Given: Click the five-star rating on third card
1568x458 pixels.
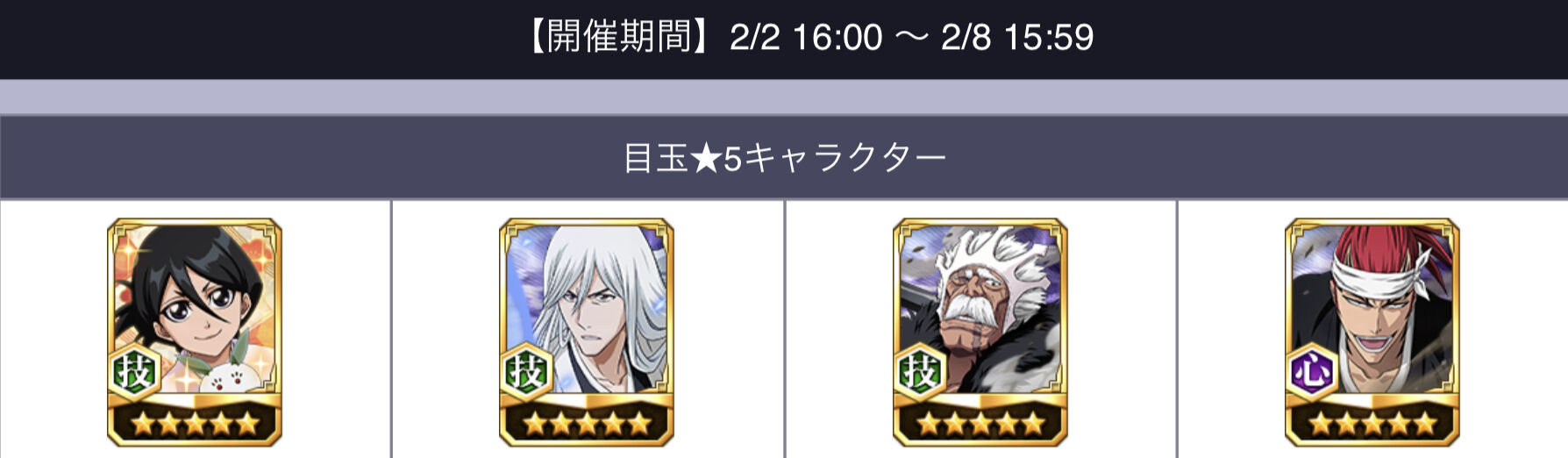Looking at the screenshot, I should point(980,425).
